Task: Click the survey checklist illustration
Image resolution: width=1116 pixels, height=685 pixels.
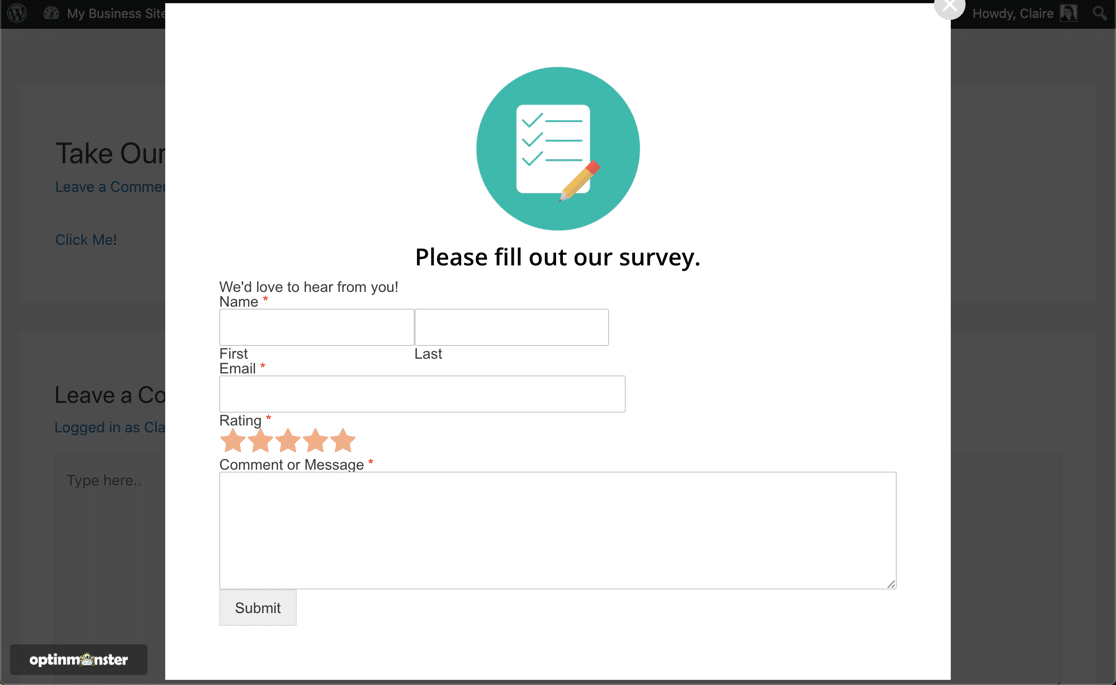Action: 557,149
